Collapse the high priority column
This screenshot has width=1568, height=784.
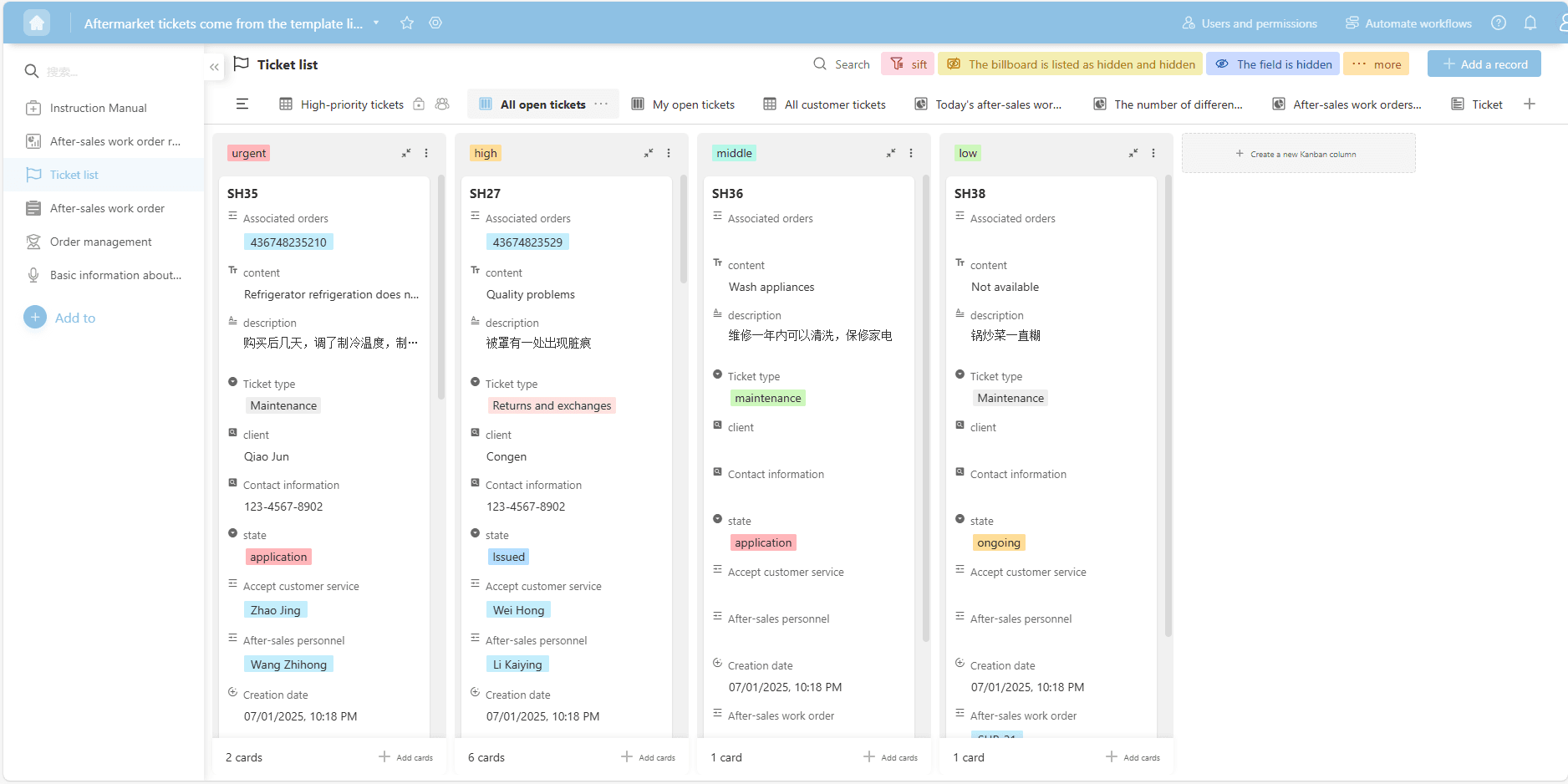pos(648,154)
